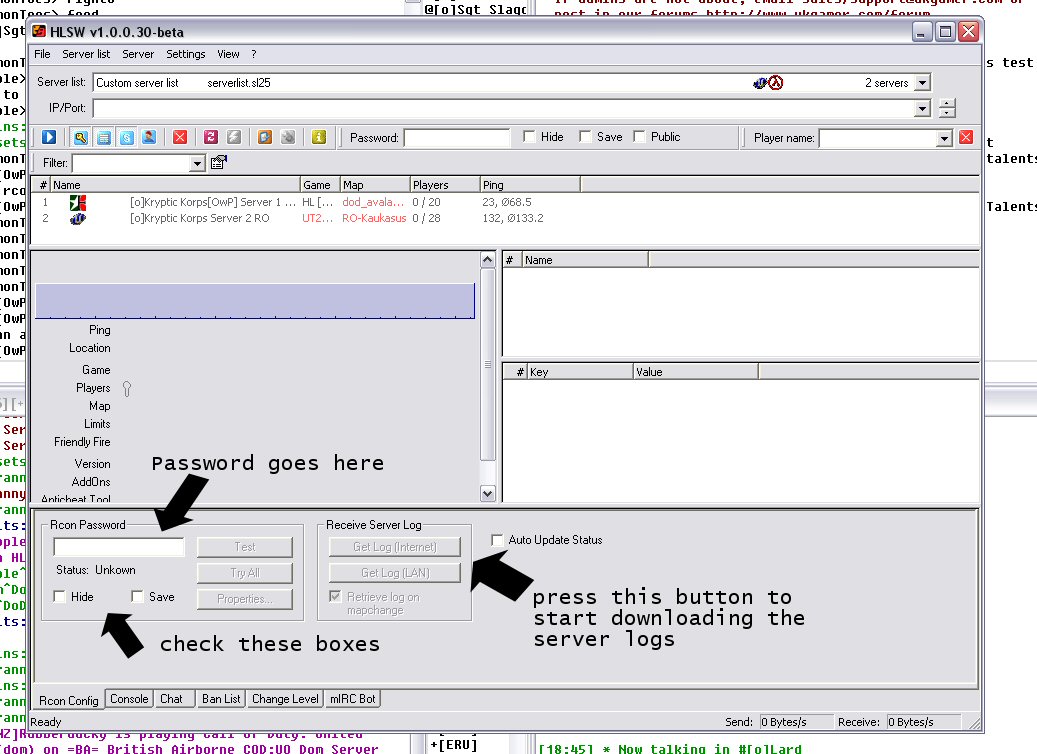This screenshot has width=1037, height=754.
Task: Click the pink refresh arrows icon
Action: pyautogui.click(x=211, y=137)
